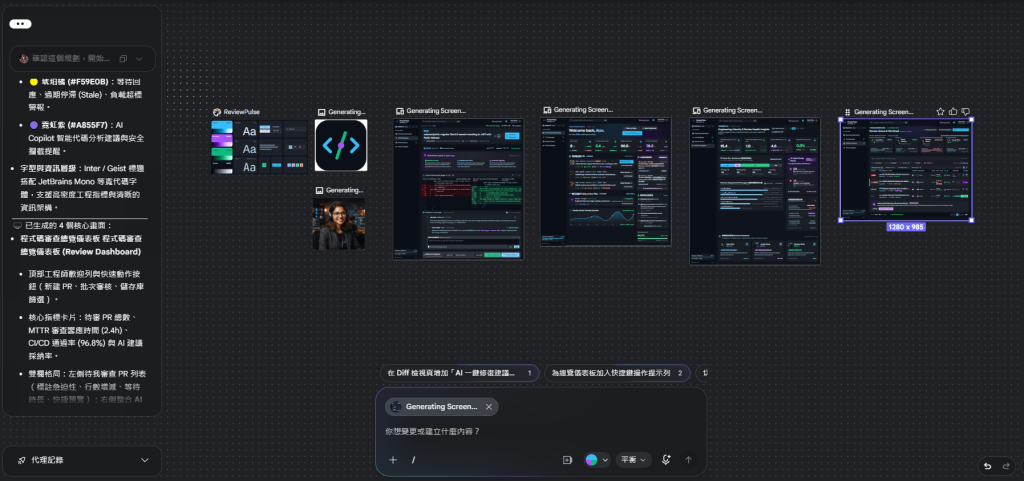The image size is (1024, 481).
Task: Redo the last canvas action
Action: [1006, 466]
